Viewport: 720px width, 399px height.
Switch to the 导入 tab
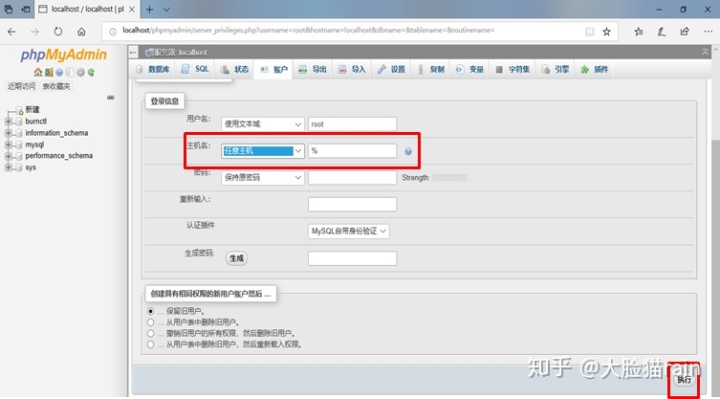[352, 69]
